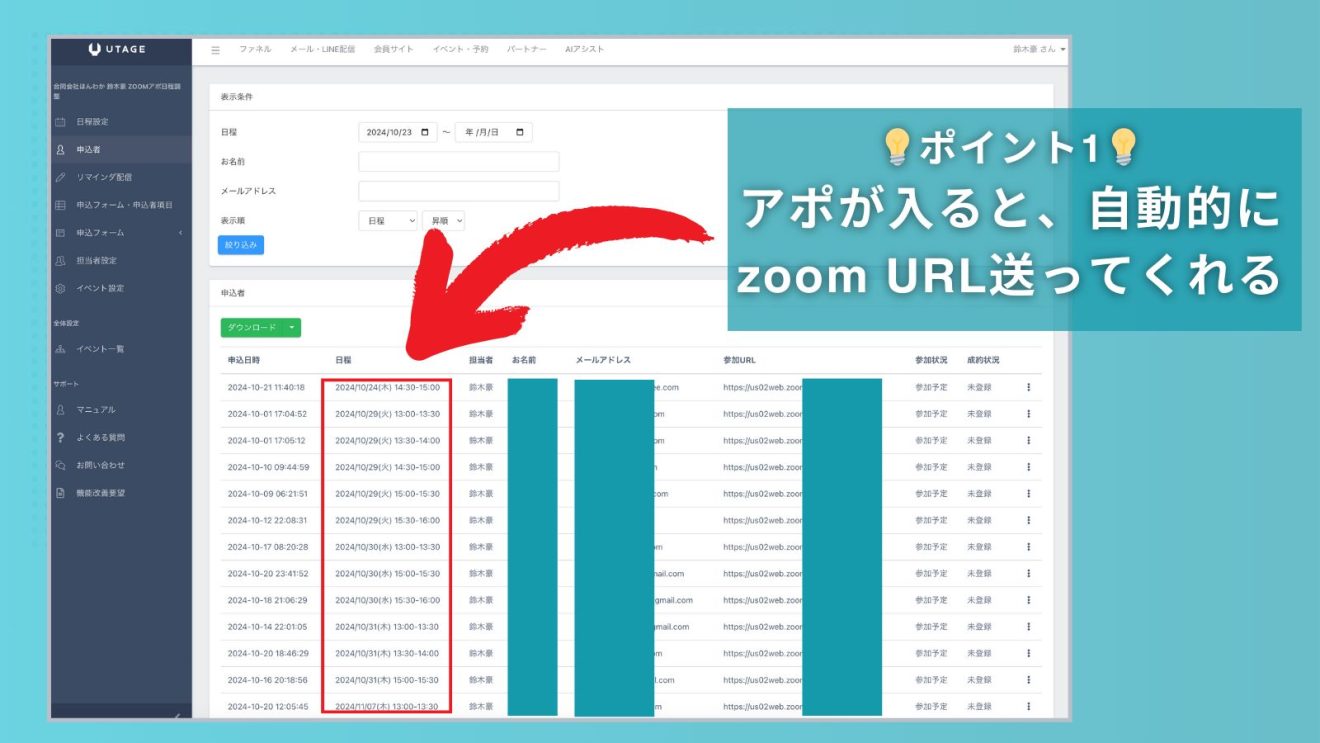The image size is (1320, 743).
Task: Open the 鈴木豪 さん user menu
Action: pyautogui.click(x=1040, y=49)
